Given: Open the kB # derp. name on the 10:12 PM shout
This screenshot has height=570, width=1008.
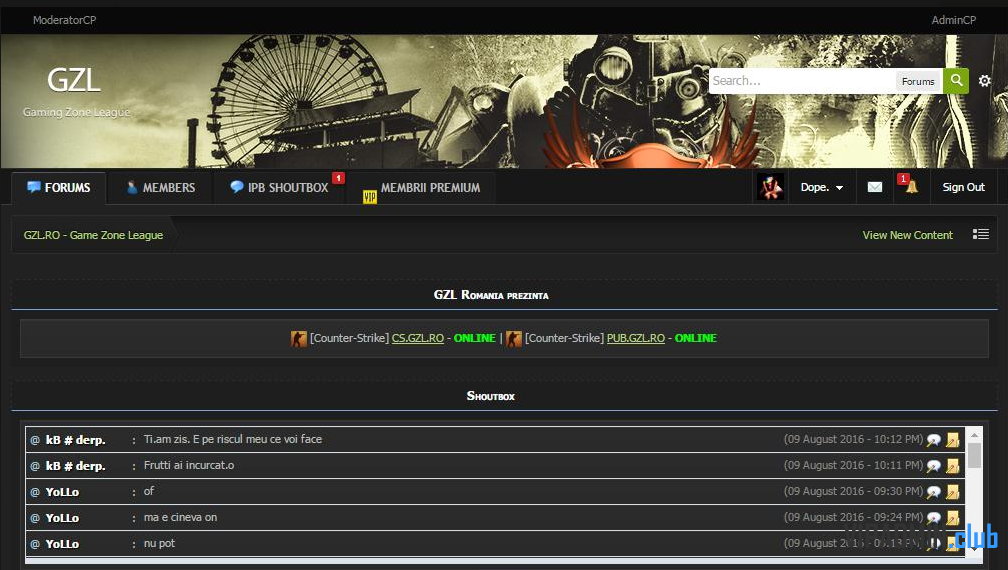Looking at the screenshot, I should [x=75, y=440].
